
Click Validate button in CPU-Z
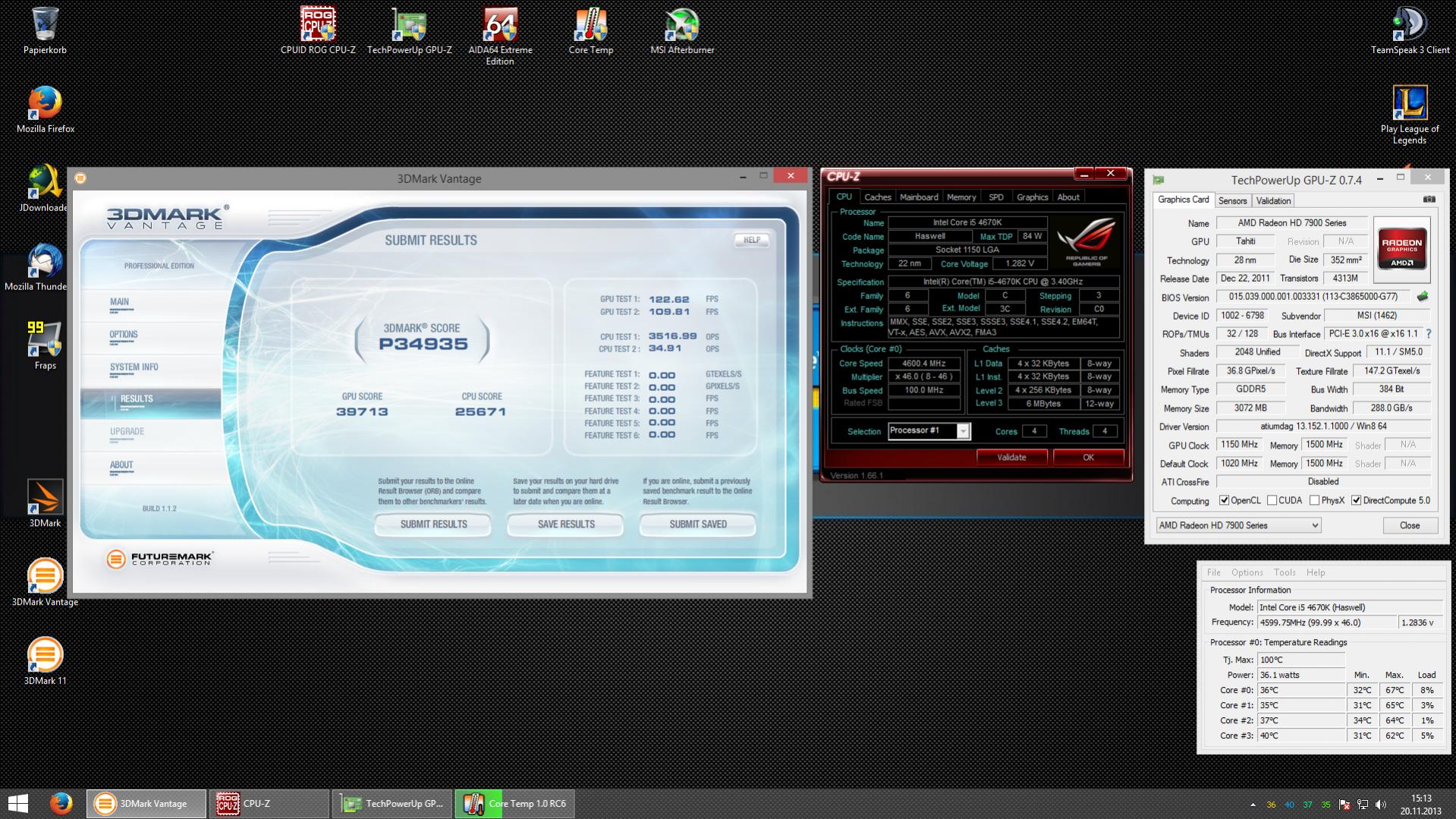coord(1011,457)
